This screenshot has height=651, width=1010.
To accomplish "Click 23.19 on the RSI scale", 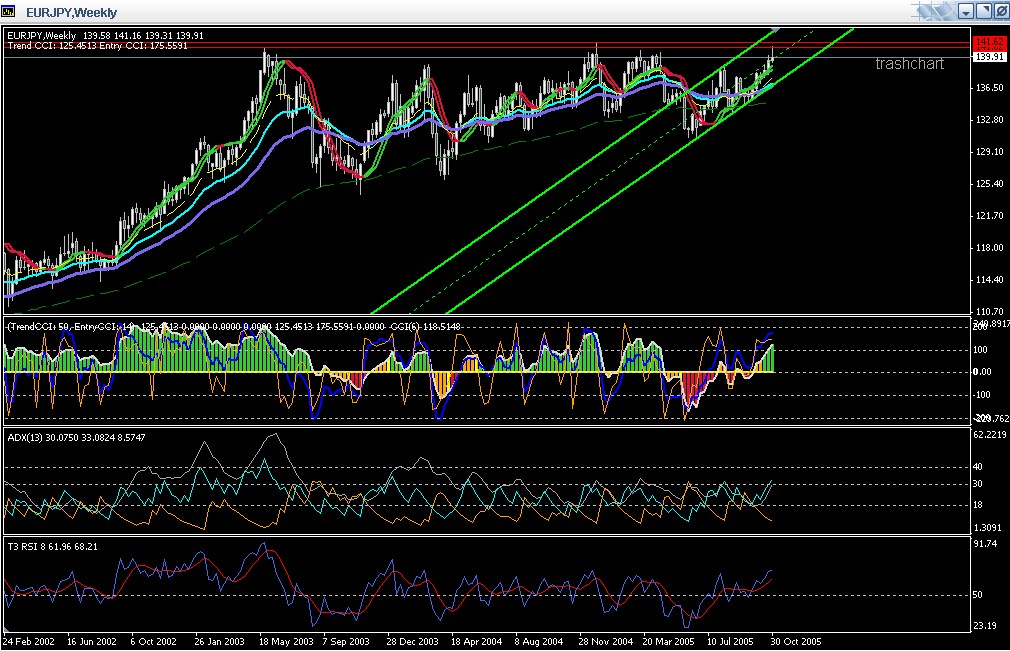I will tap(985, 625).
